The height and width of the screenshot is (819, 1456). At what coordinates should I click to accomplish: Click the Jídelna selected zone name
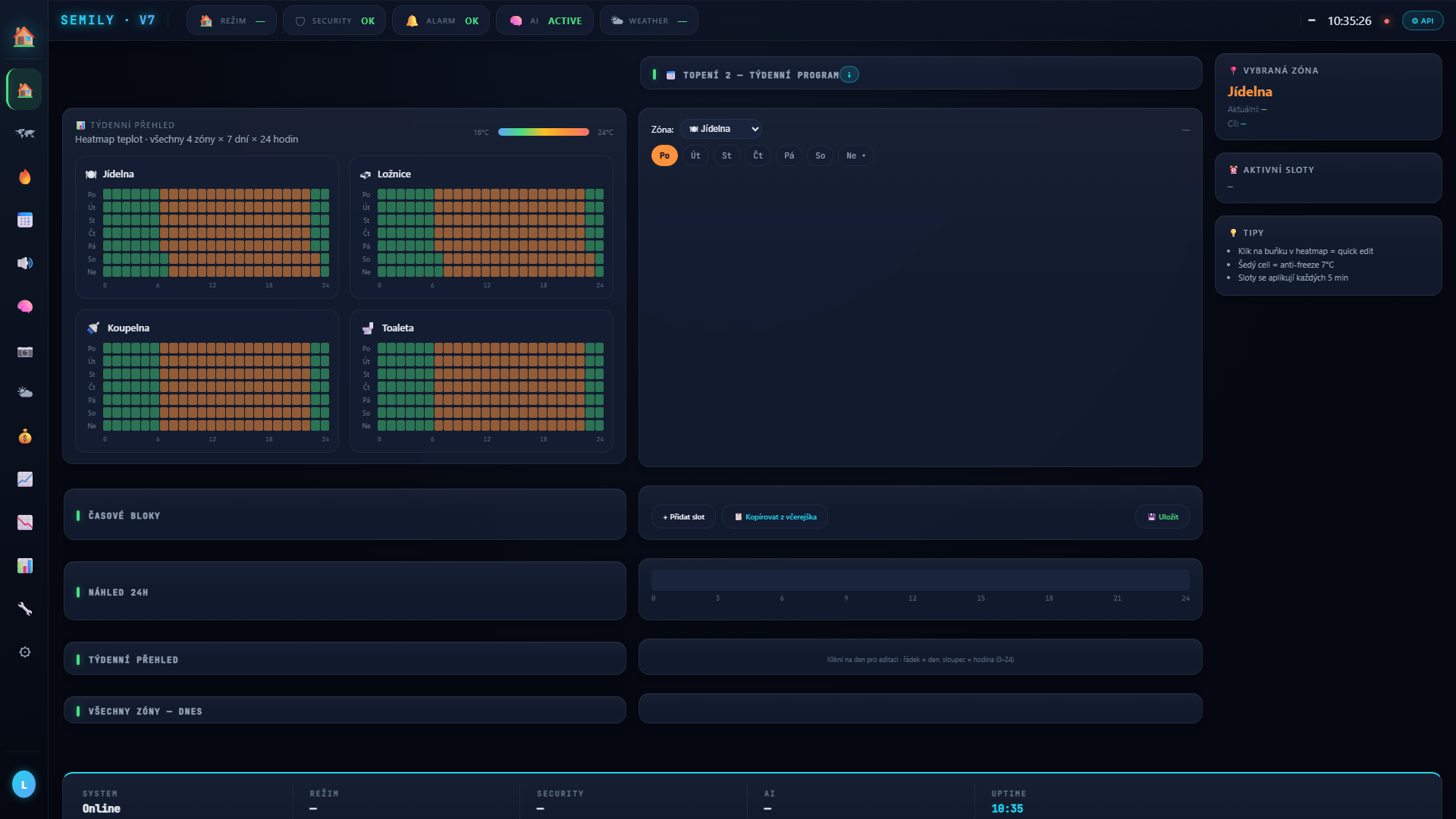[1250, 91]
